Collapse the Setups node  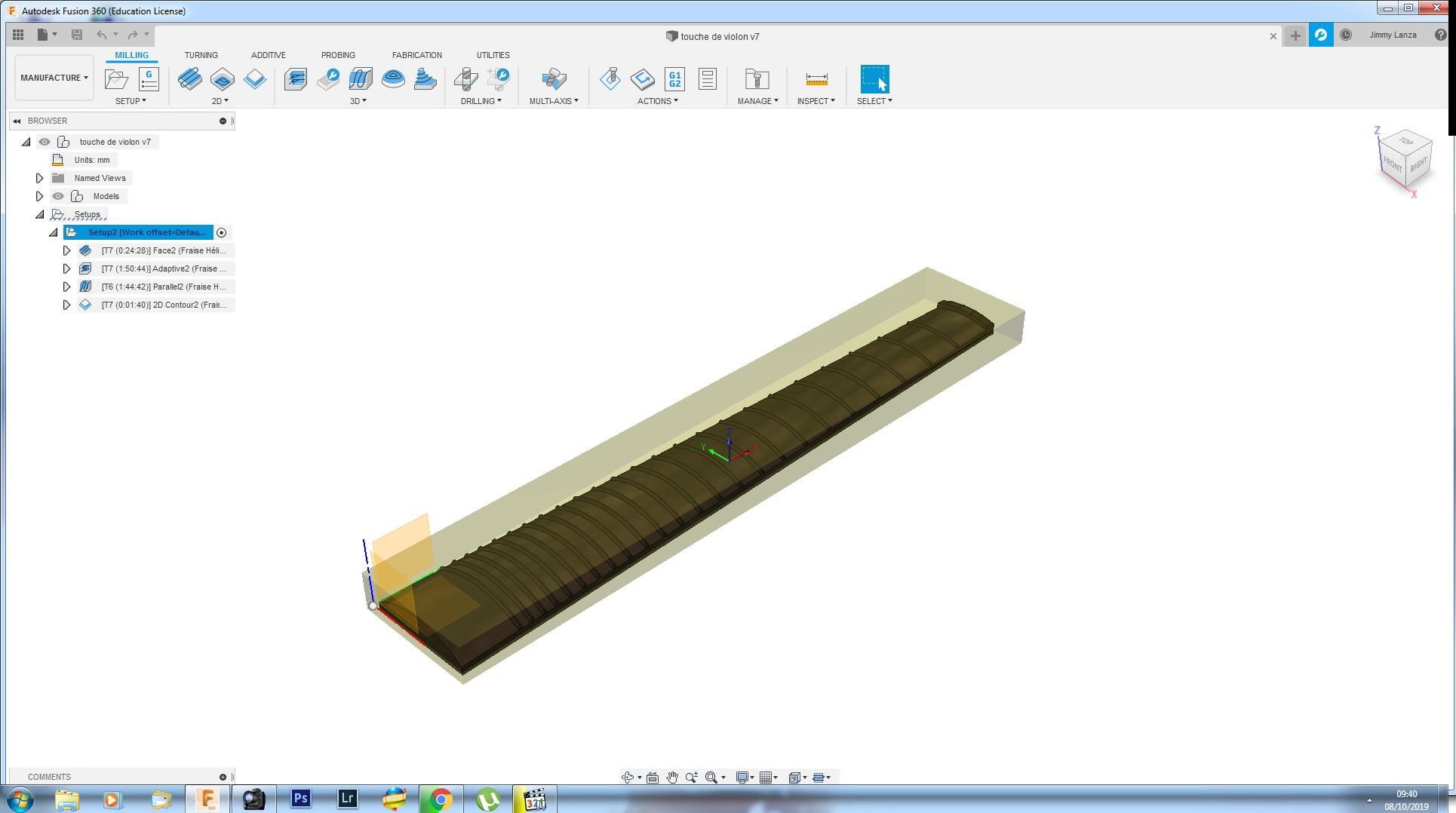[x=40, y=214]
